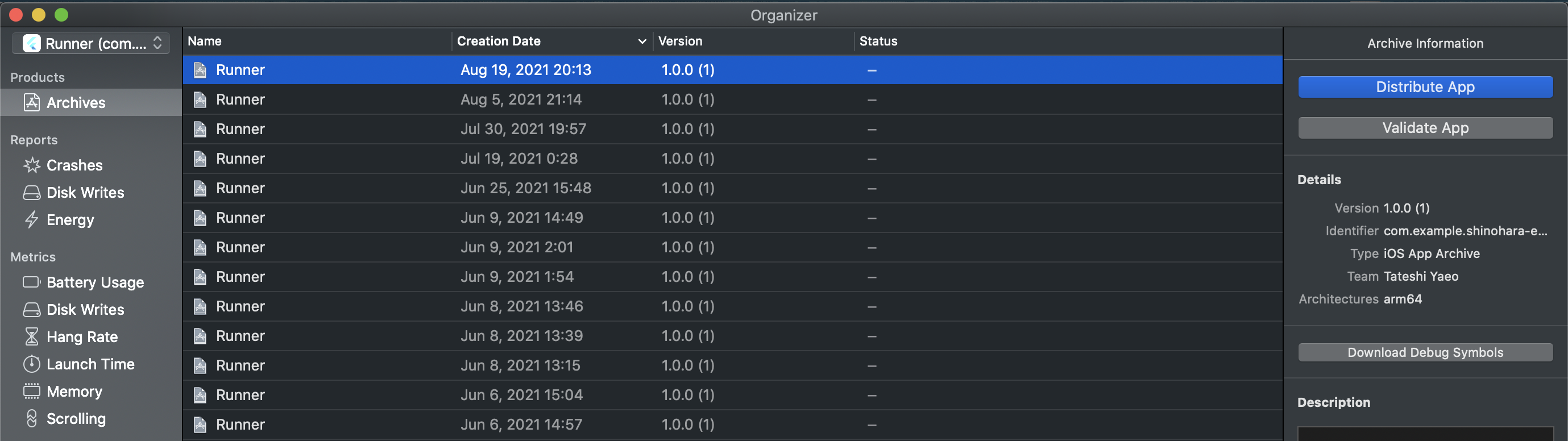The height and width of the screenshot is (441, 1568).
Task: Select the date Jul 30, 2021 19:57
Action: click(x=524, y=129)
